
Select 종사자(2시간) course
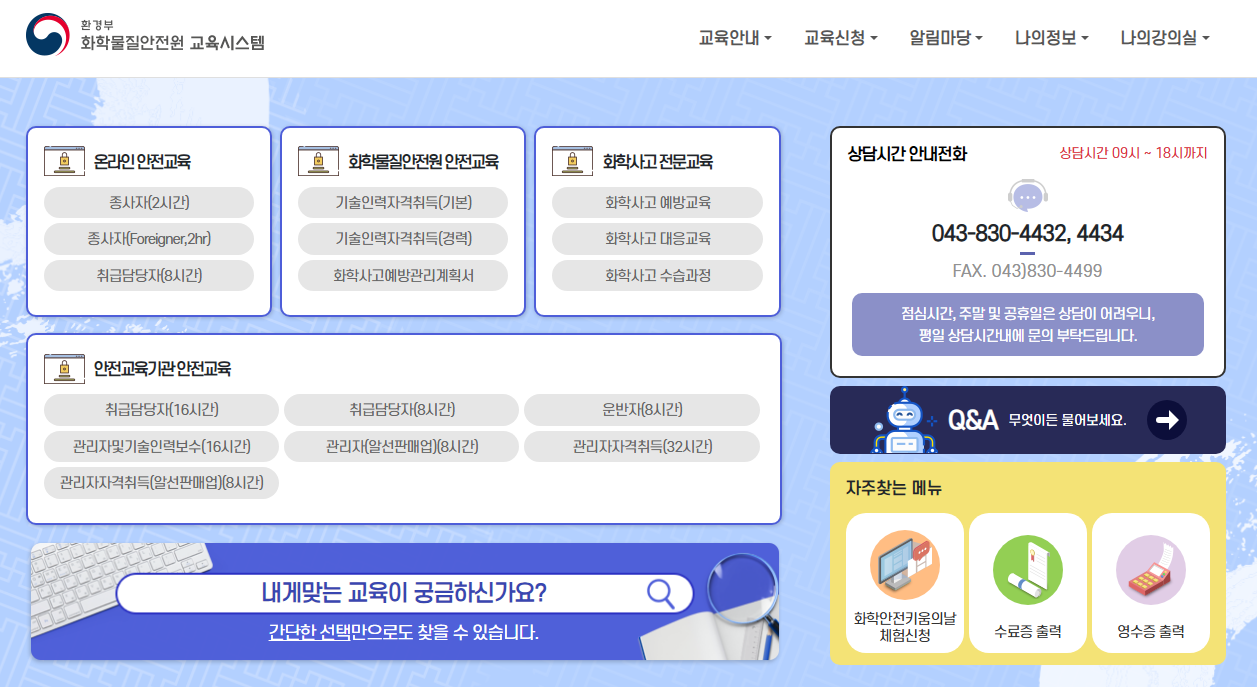pos(149,202)
